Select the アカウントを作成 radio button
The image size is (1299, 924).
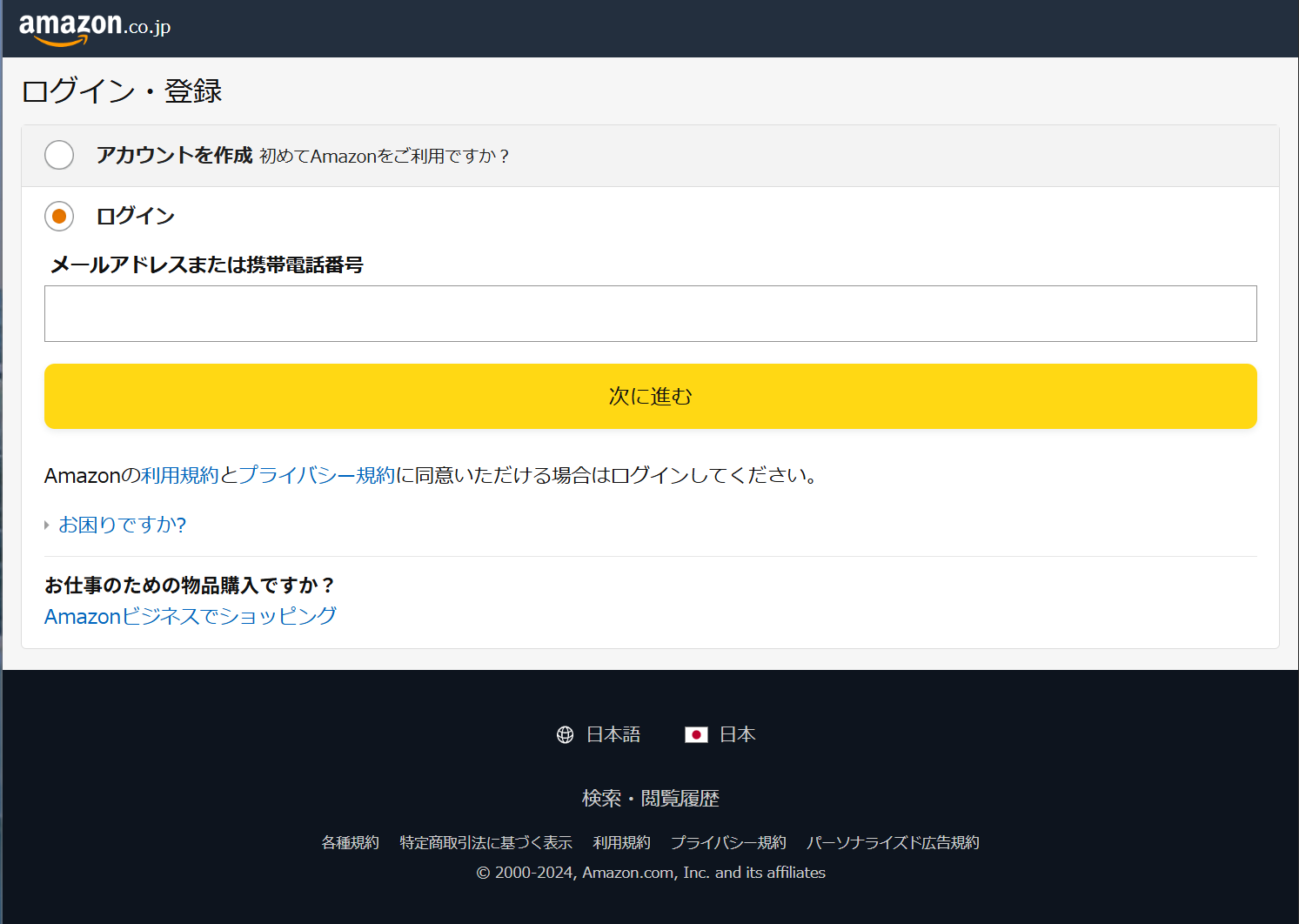(59, 156)
